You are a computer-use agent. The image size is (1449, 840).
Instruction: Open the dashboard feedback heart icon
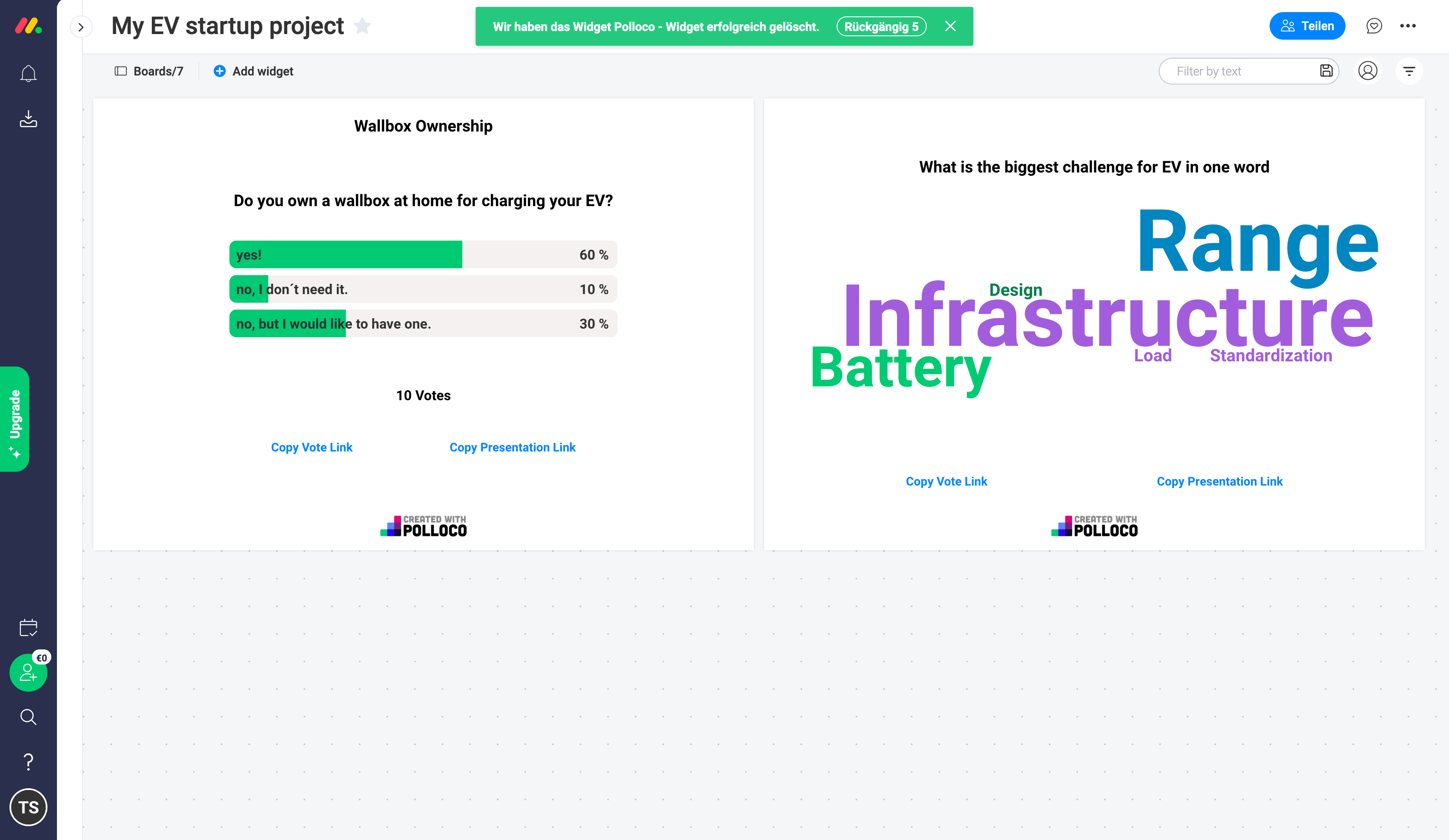click(x=1374, y=26)
